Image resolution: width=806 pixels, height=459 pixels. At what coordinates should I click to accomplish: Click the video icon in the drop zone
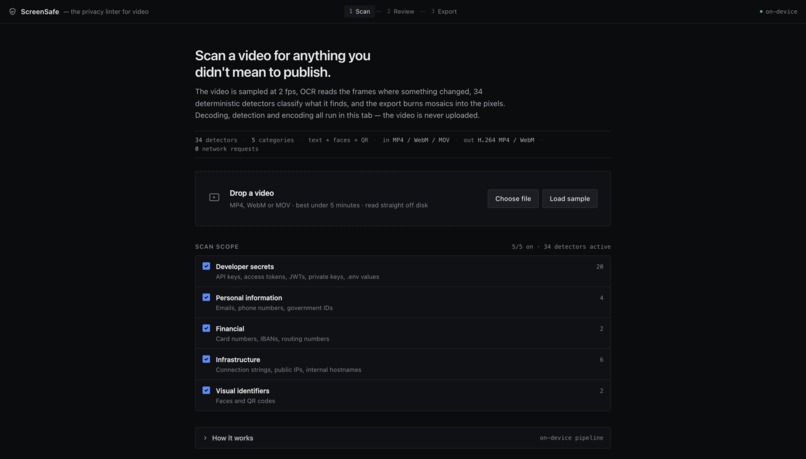(214, 197)
